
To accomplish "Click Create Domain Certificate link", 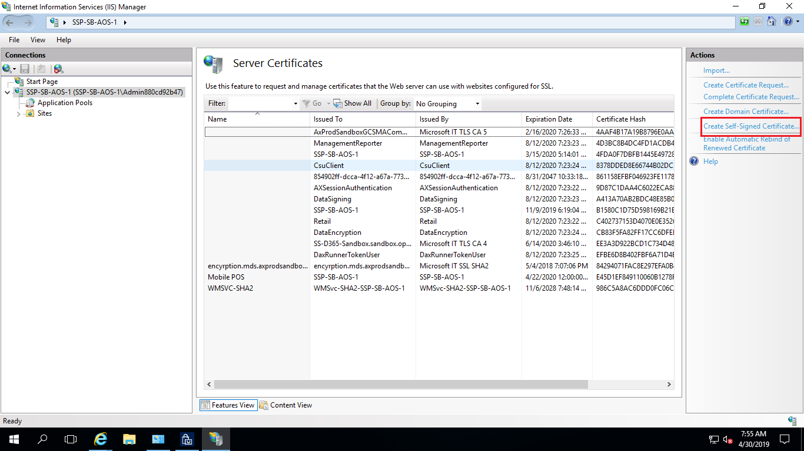I will click(x=746, y=111).
